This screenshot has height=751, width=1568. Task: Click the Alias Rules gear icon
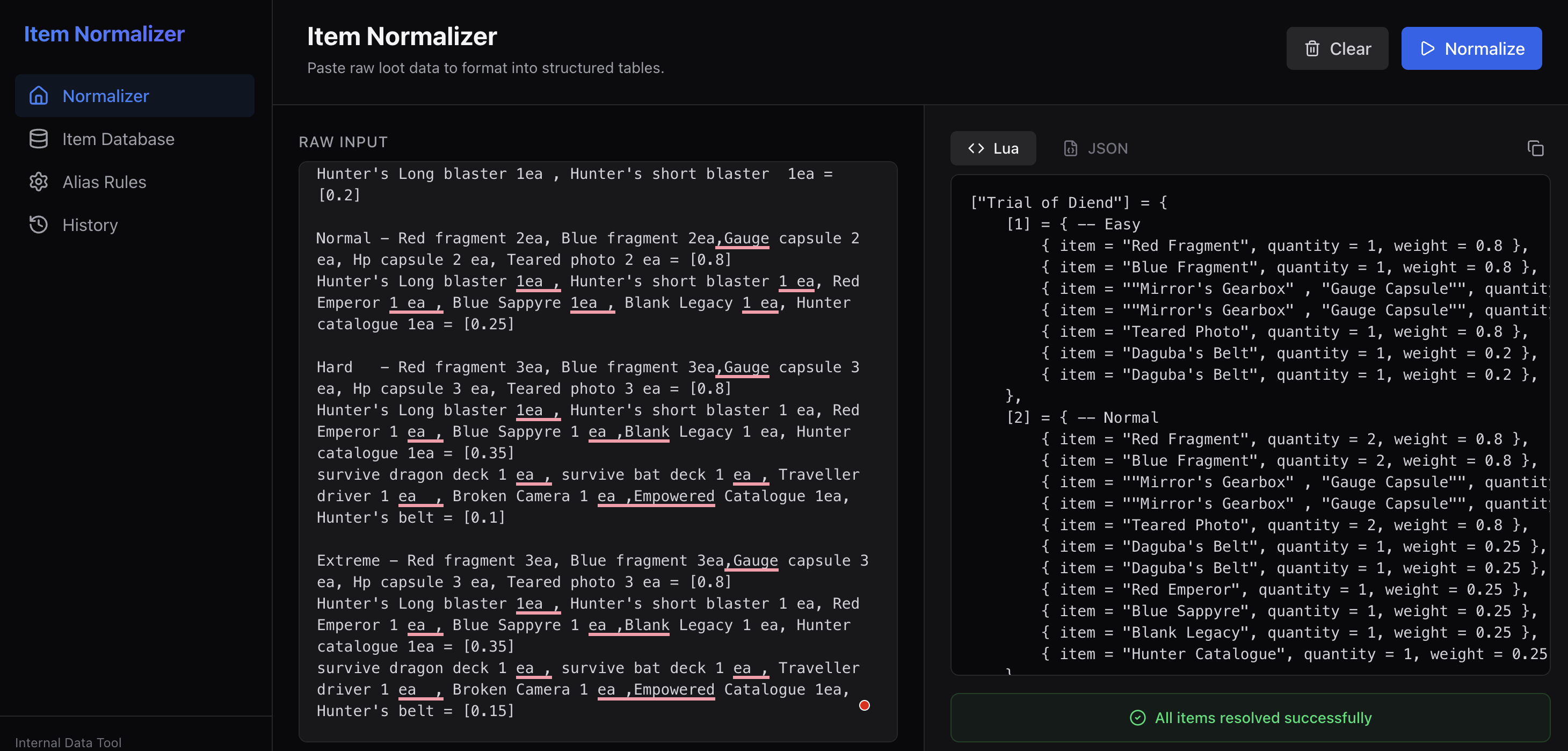(38, 182)
